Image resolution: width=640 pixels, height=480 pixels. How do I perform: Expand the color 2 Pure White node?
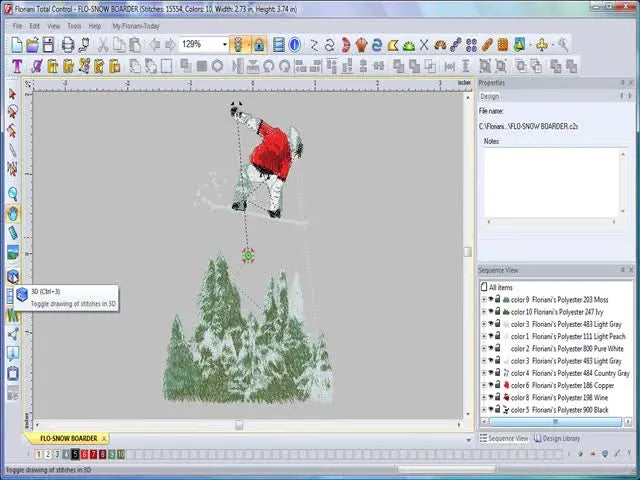coord(484,349)
